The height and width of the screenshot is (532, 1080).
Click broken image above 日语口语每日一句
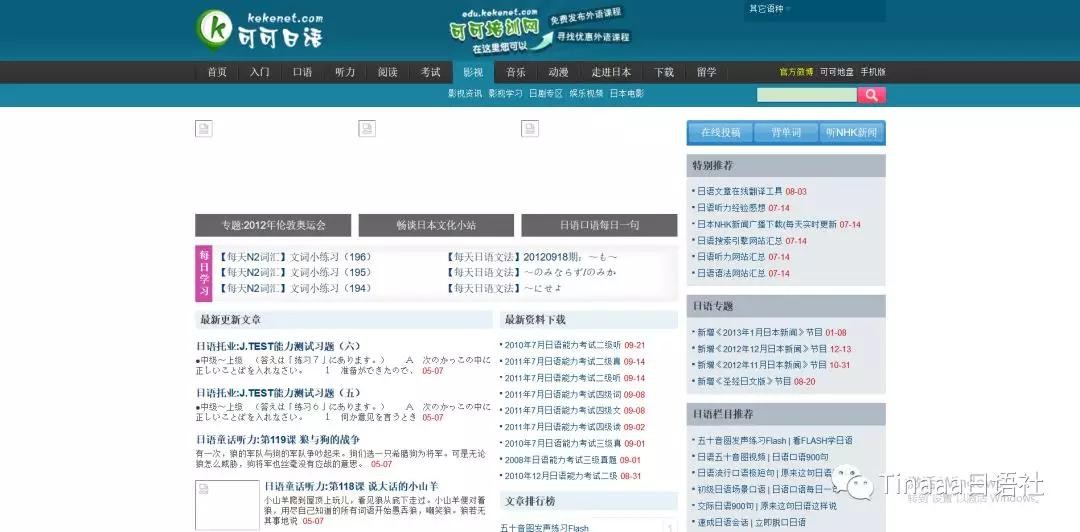(x=529, y=128)
